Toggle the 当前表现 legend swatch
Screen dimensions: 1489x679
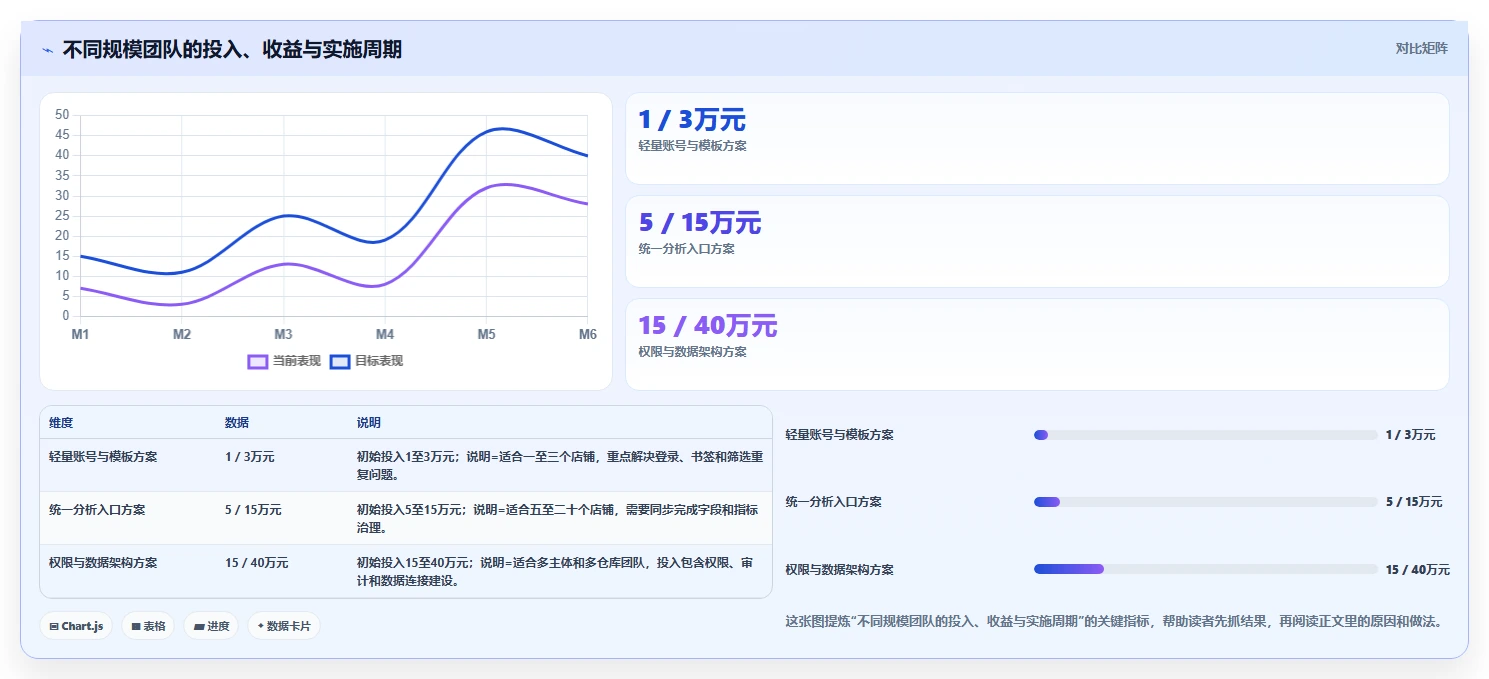258,361
